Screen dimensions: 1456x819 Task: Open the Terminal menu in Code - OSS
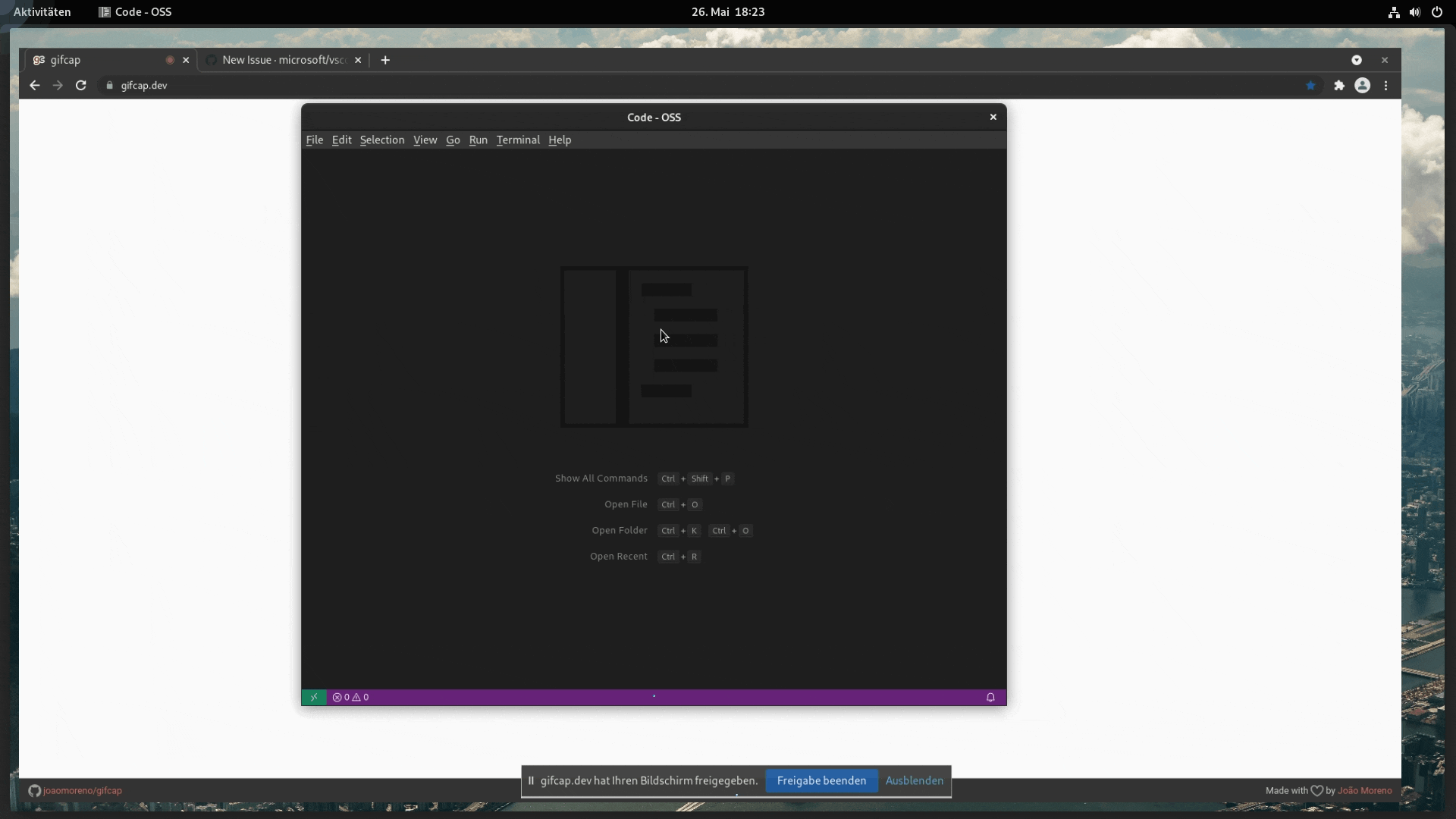point(518,140)
